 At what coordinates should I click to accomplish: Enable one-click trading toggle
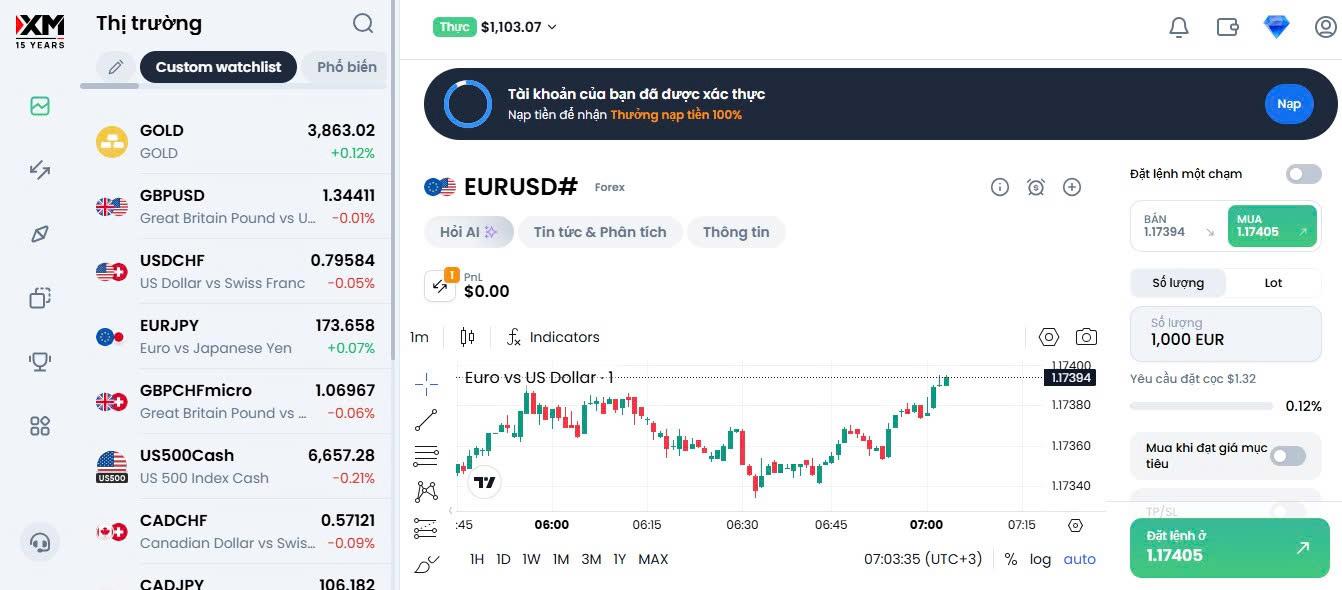1303,174
